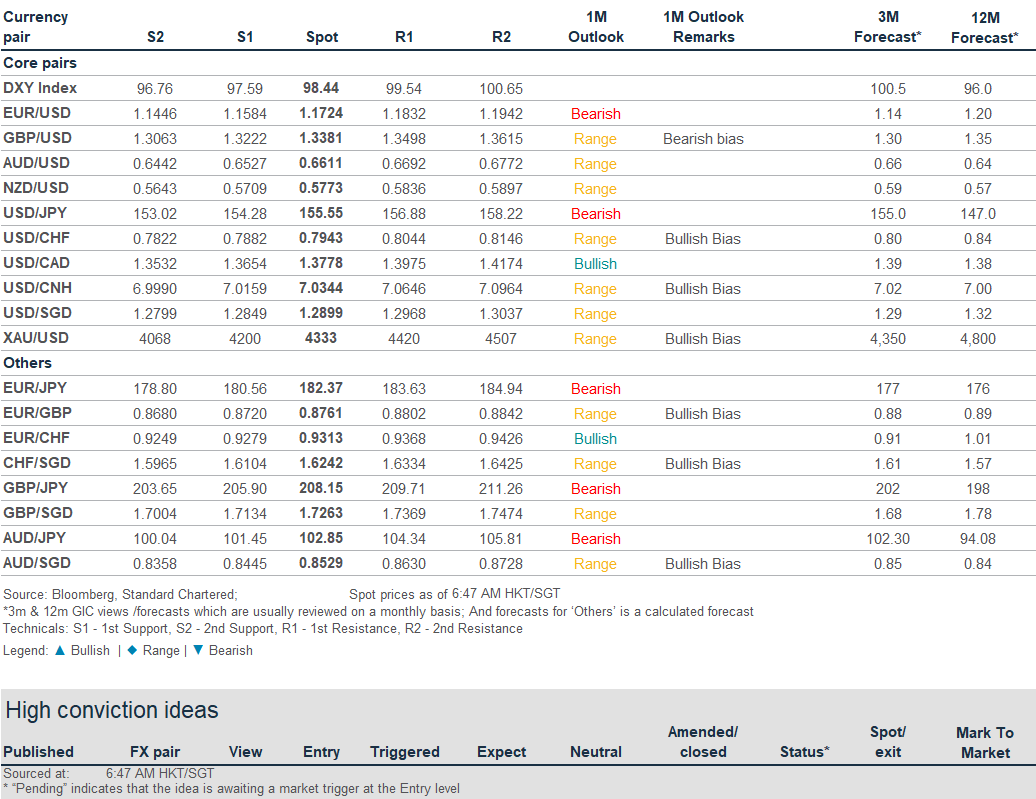
Task: Select the USD/CNH spot value 7.0344
Action: (x=321, y=289)
